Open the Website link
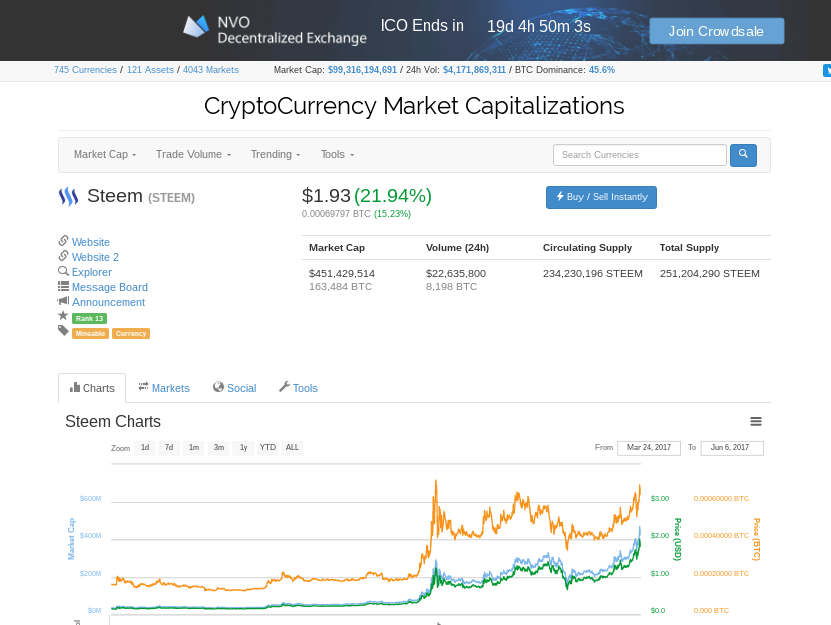 pos(91,242)
